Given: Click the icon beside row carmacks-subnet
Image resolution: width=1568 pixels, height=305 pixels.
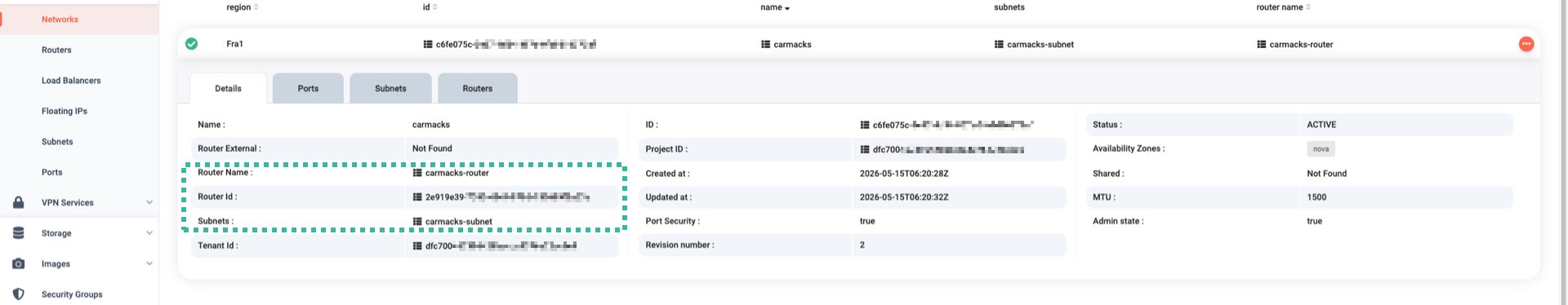Looking at the screenshot, I should 999,44.
